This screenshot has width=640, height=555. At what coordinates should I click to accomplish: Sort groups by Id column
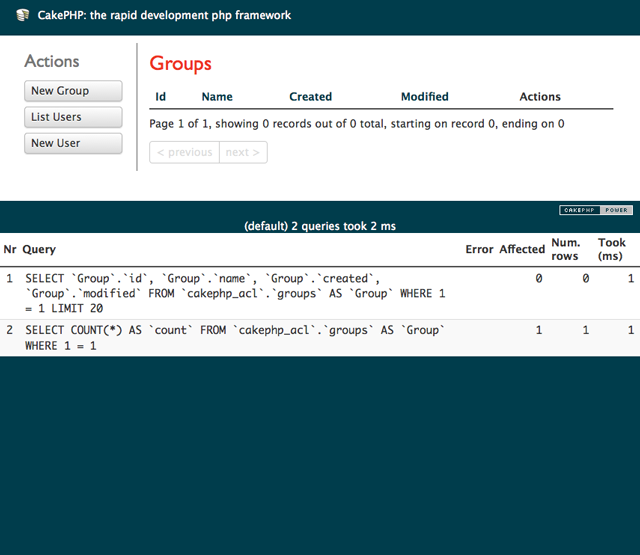pyautogui.click(x=161, y=97)
